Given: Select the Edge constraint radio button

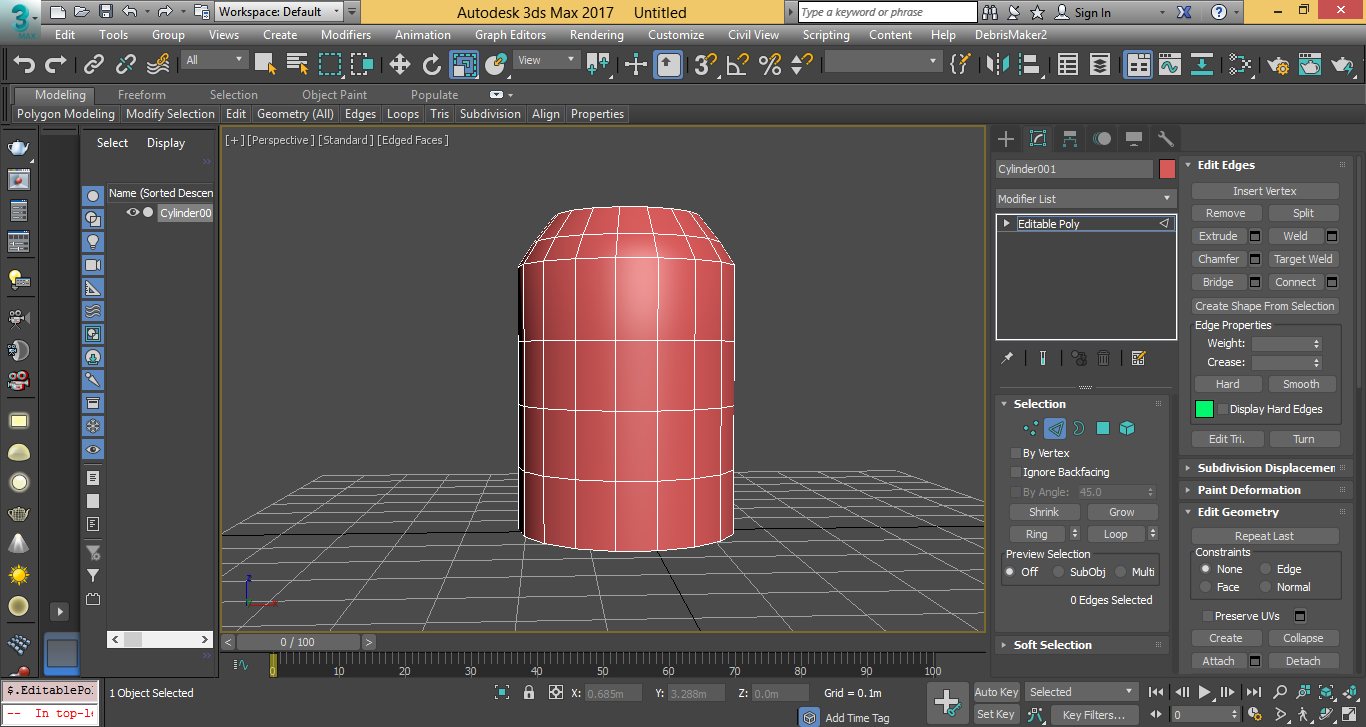Looking at the screenshot, I should point(1265,569).
